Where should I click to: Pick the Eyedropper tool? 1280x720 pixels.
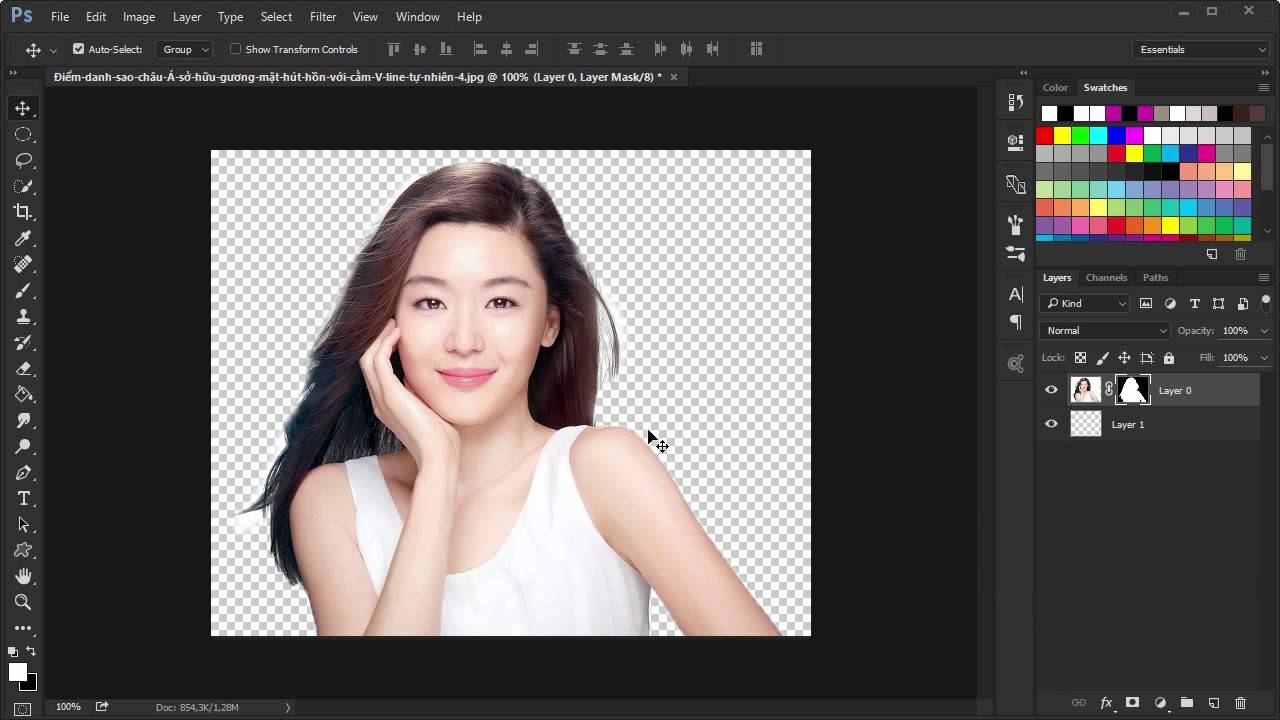(x=23, y=238)
